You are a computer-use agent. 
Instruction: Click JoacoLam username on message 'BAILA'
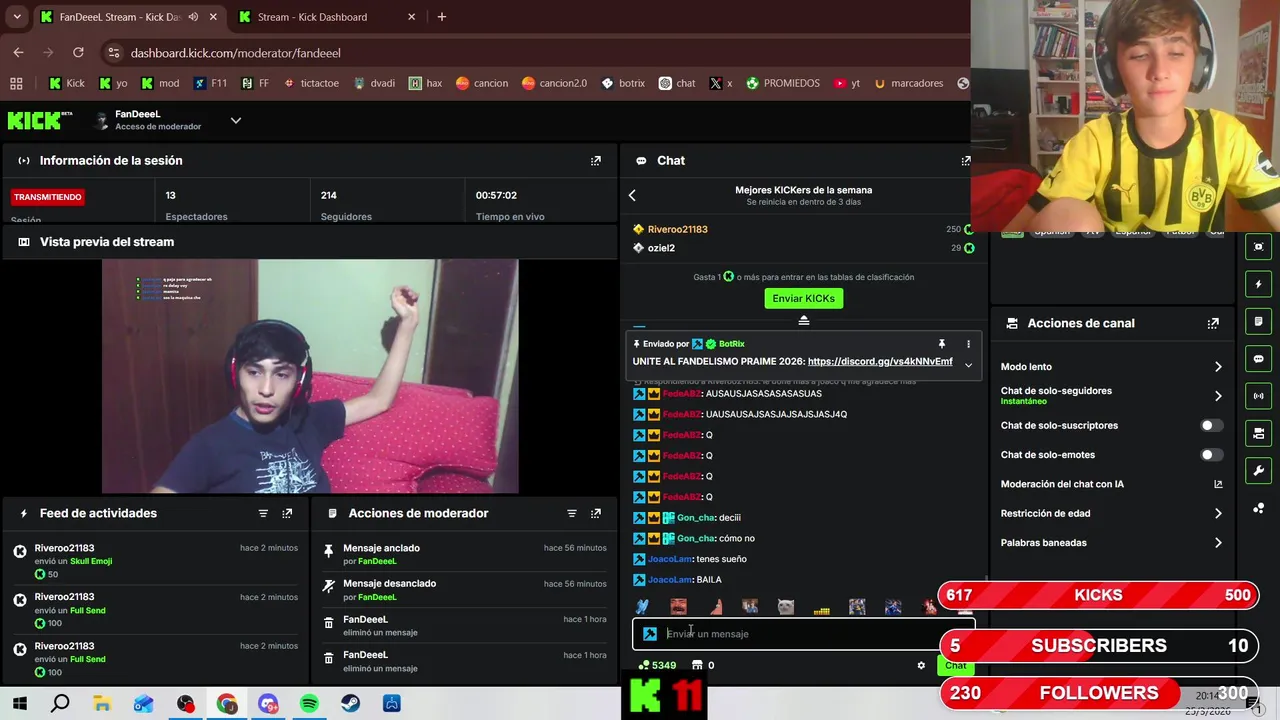[x=669, y=580]
